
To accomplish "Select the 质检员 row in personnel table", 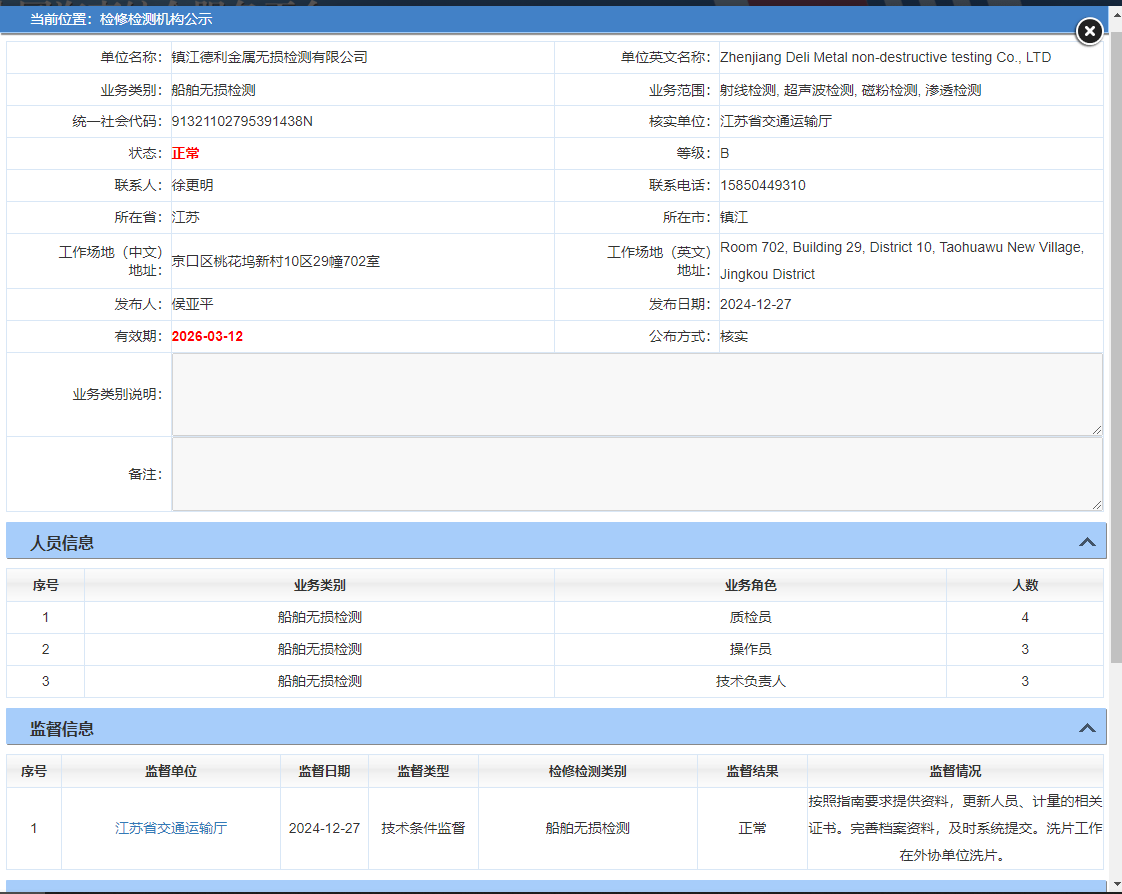I will [x=750, y=617].
